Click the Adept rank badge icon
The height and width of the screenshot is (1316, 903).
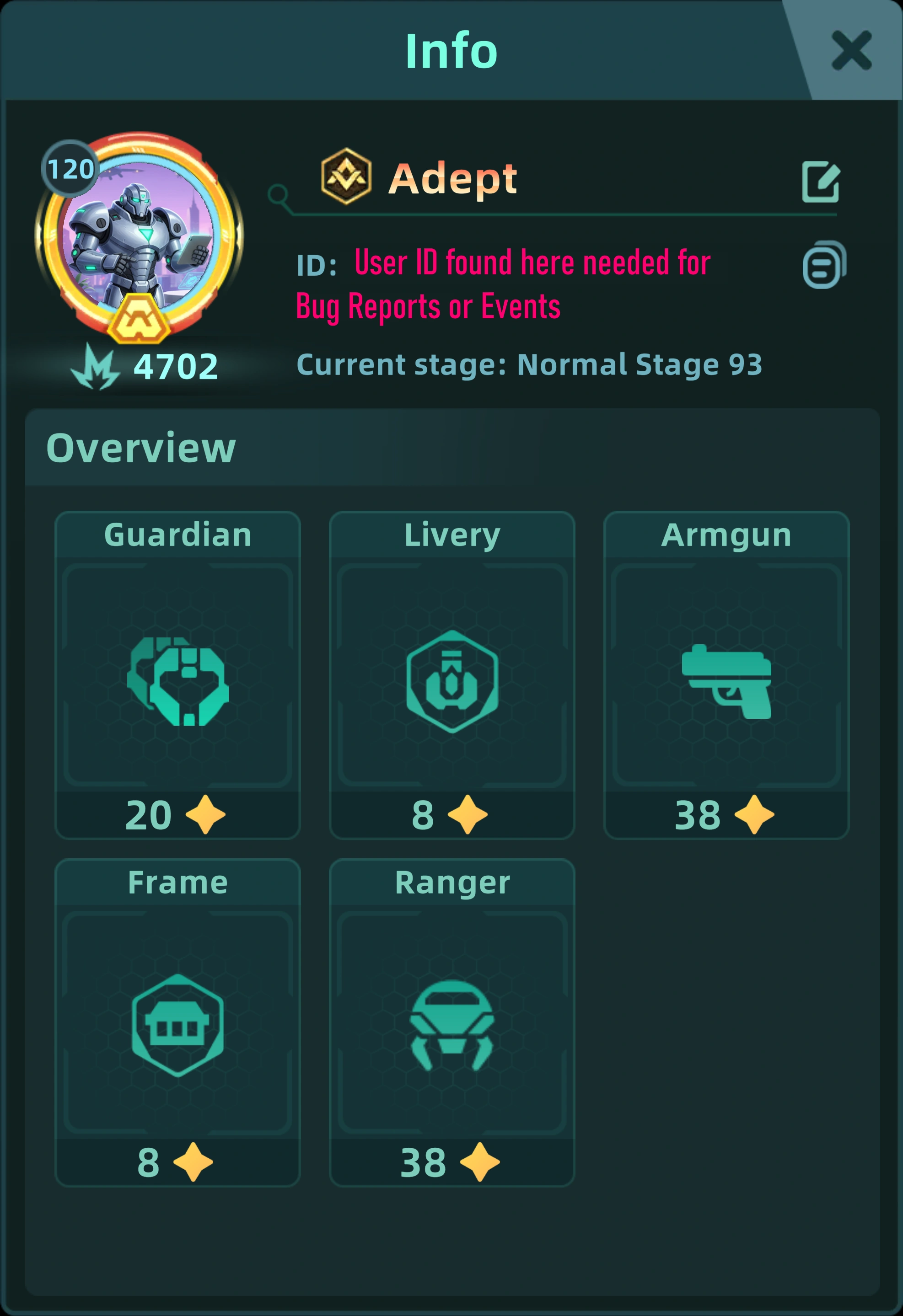(346, 176)
